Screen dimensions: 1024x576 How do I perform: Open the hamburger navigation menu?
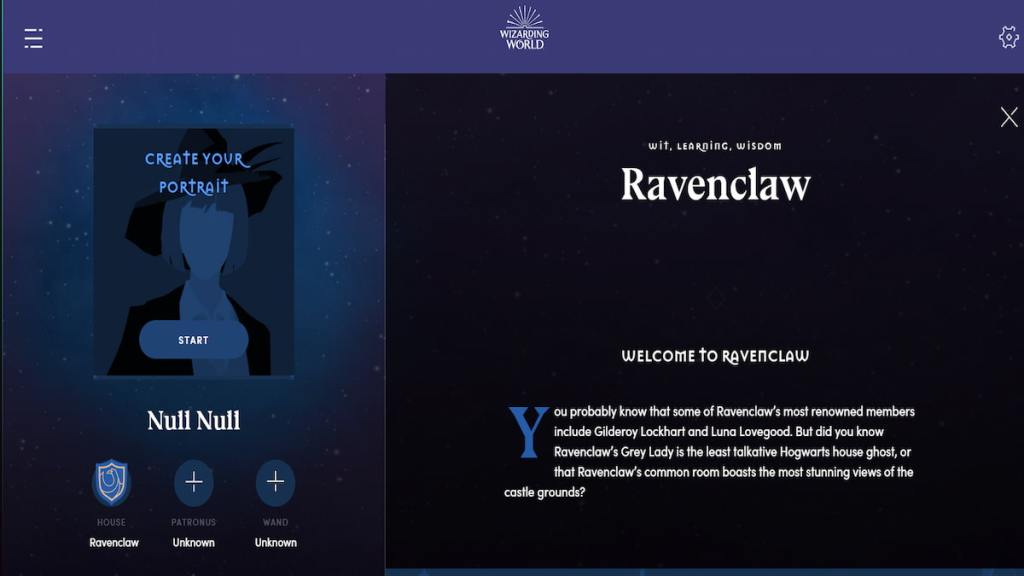(33, 38)
